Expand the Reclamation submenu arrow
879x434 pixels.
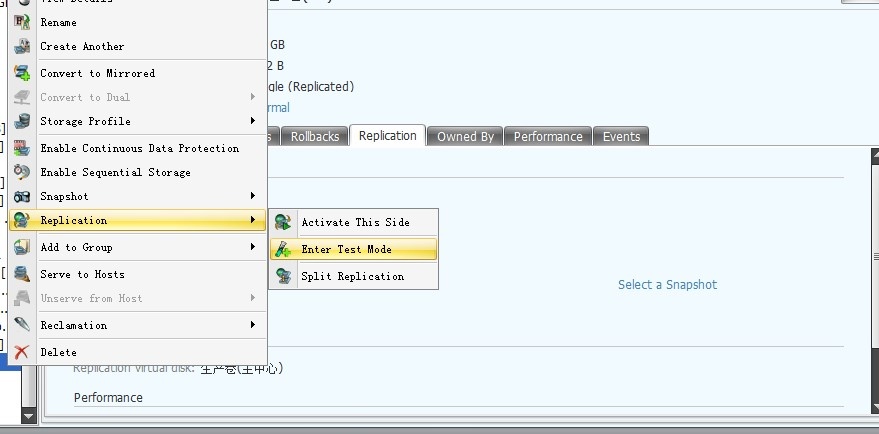pos(252,325)
